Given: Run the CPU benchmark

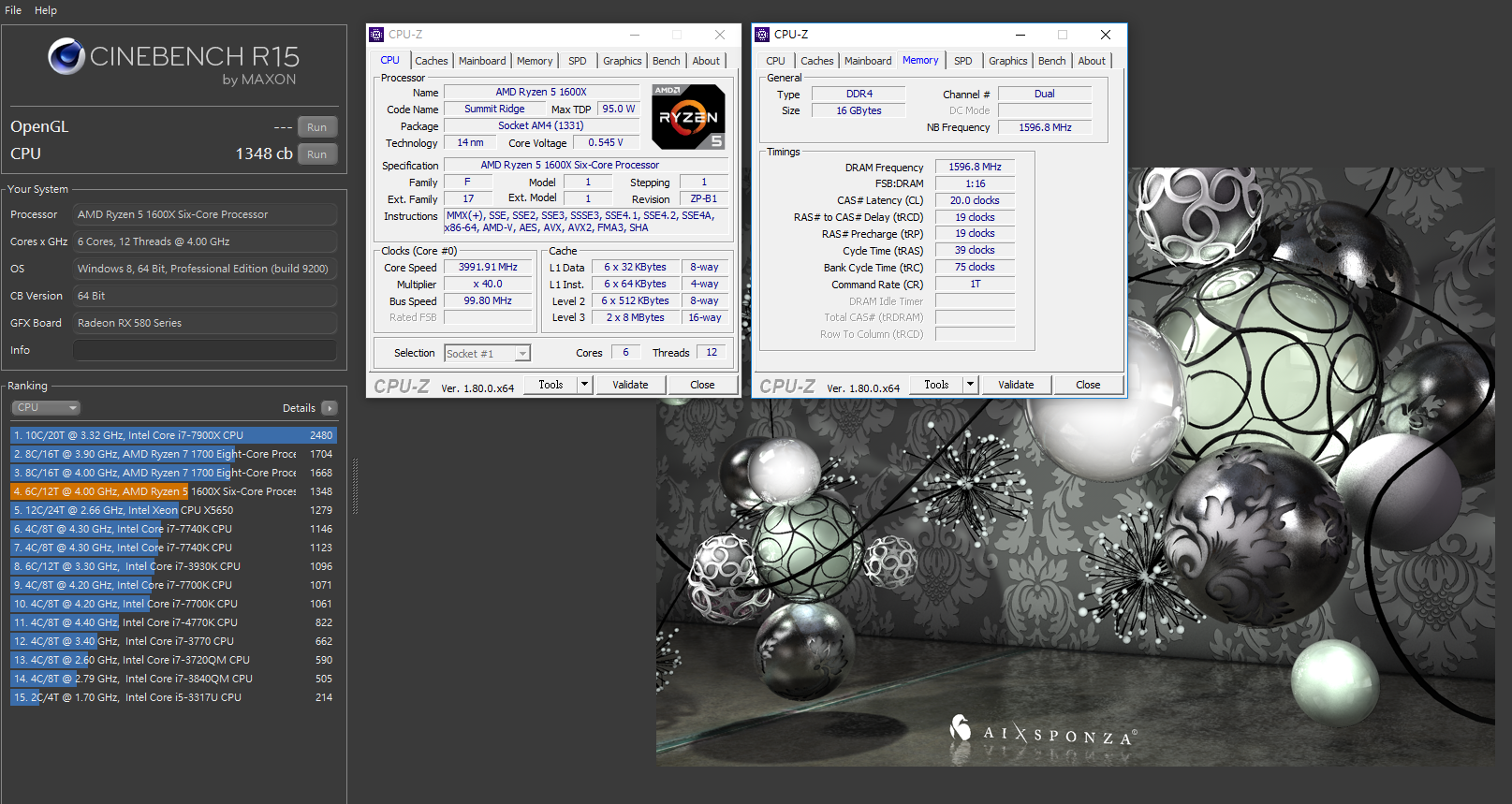Looking at the screenshot, I should pos(317,154).
